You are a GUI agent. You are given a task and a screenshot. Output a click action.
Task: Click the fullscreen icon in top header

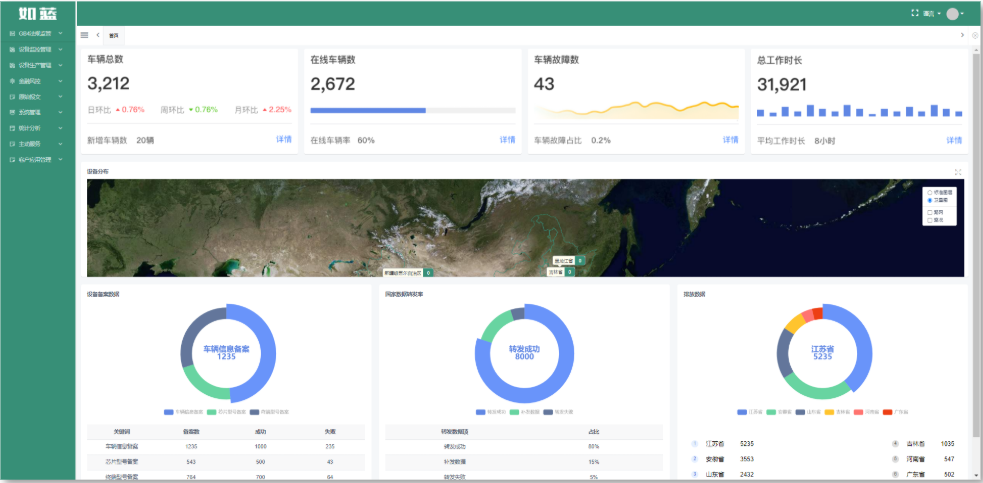point(914,13)
